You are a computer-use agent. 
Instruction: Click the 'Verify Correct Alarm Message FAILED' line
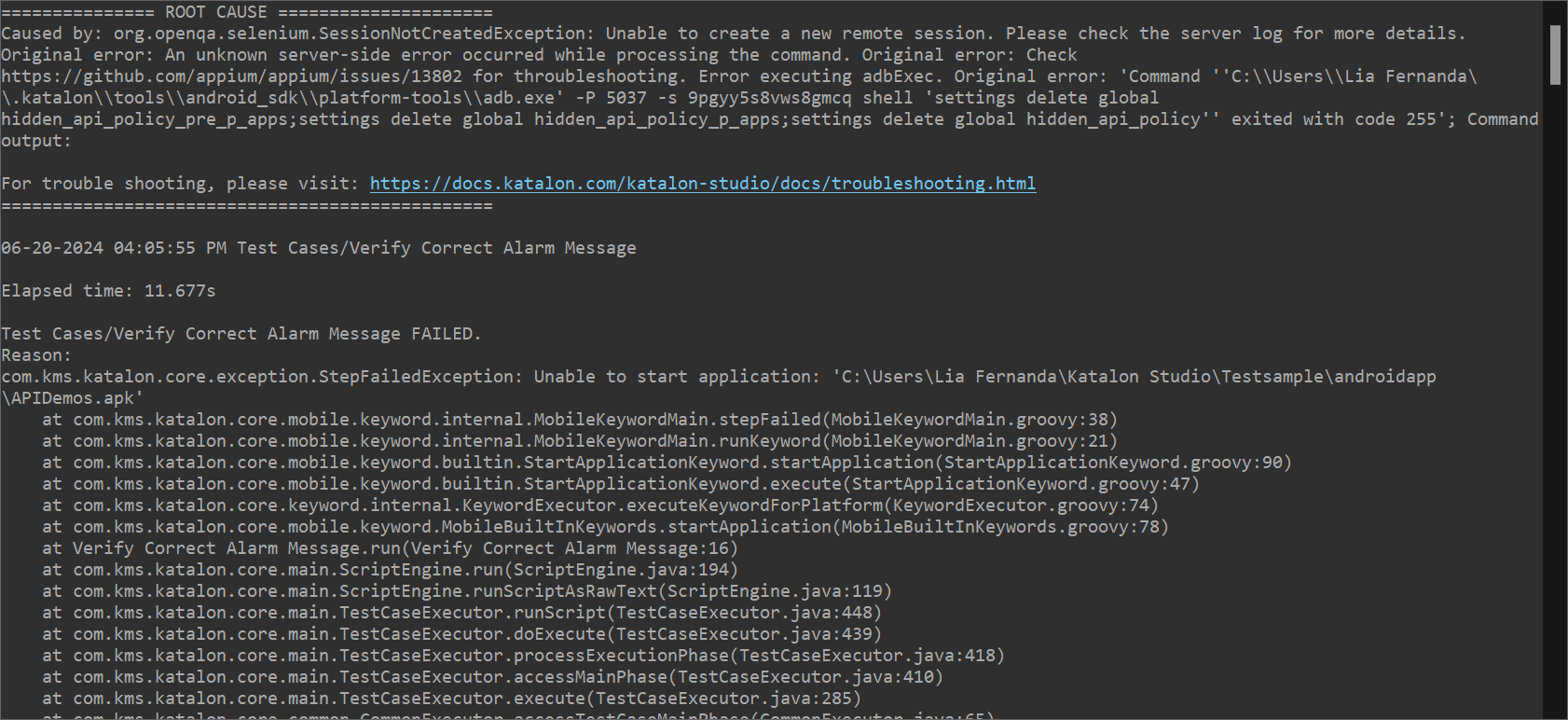[x=241, y=334]
